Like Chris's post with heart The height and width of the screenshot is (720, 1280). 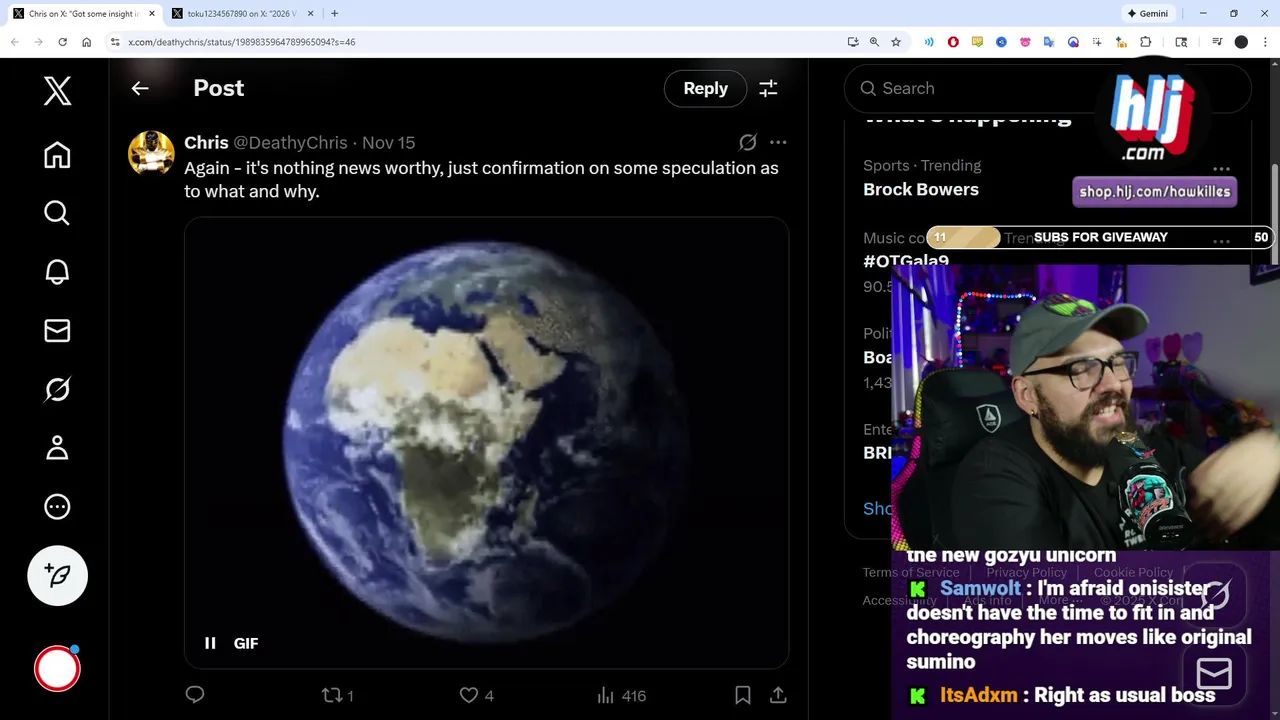(476, 695)
